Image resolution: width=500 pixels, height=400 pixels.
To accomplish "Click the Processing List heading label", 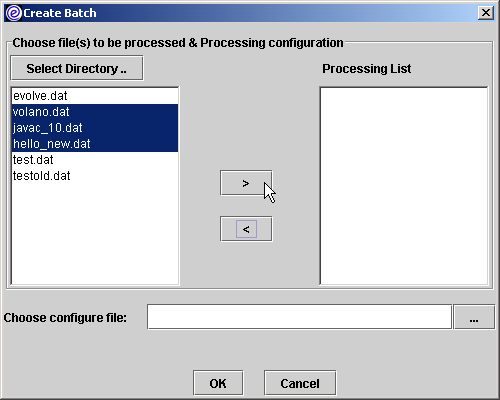I will [x=367, y=69].
